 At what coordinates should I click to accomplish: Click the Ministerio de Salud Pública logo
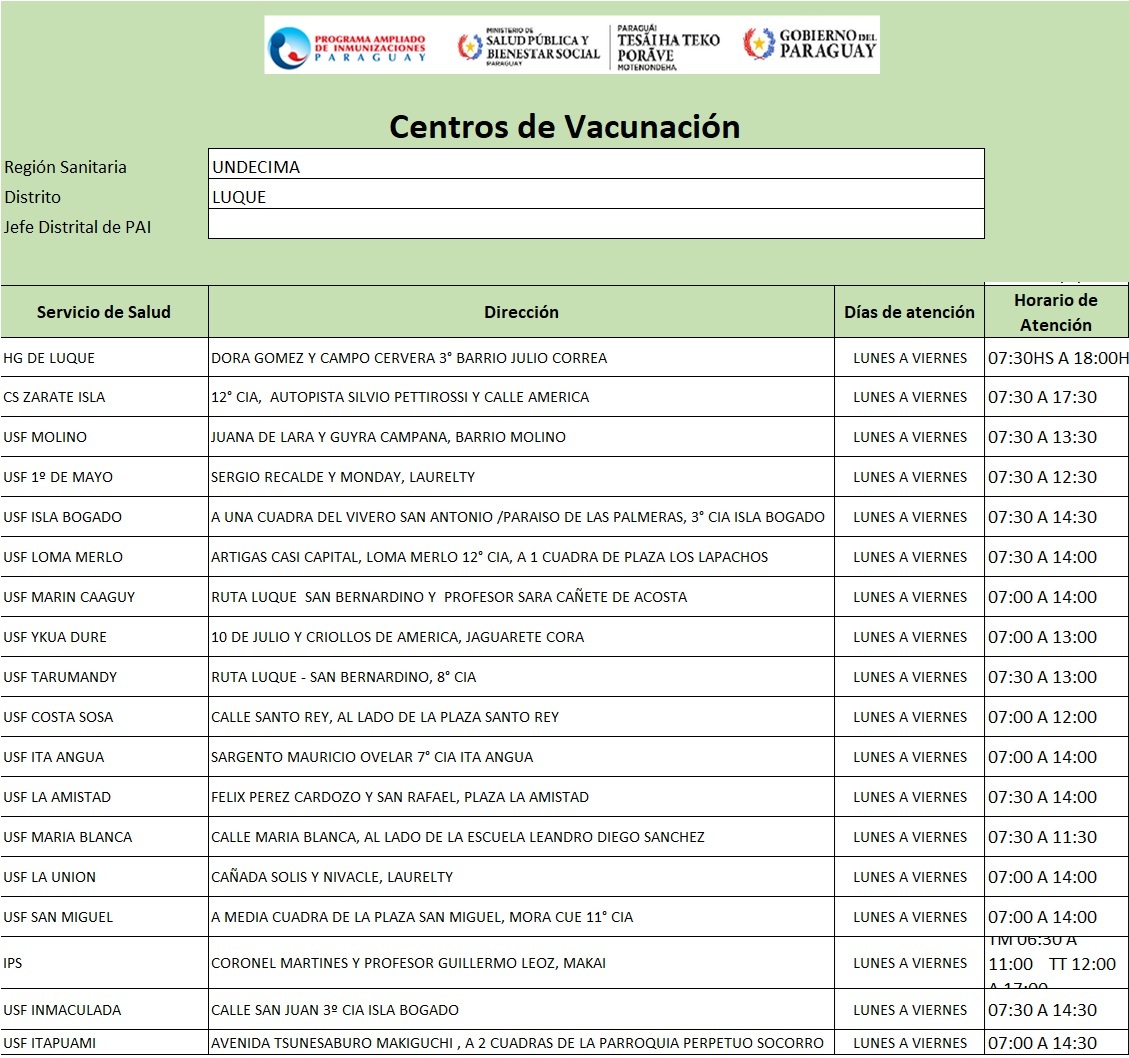(x=529, y=47)
